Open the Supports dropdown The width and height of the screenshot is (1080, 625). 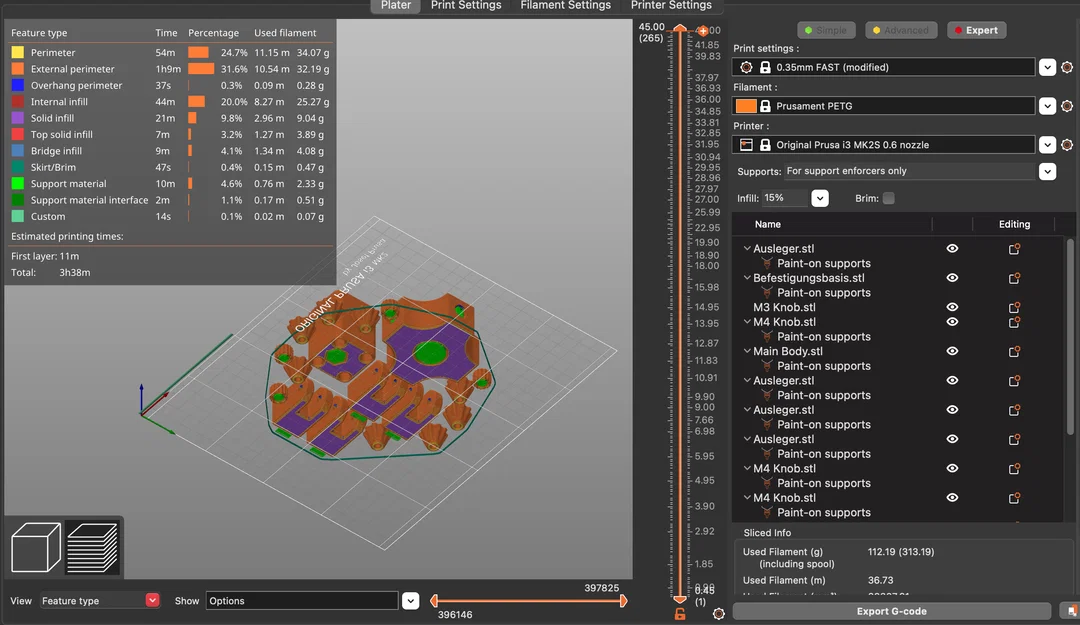pos(1047,171)
